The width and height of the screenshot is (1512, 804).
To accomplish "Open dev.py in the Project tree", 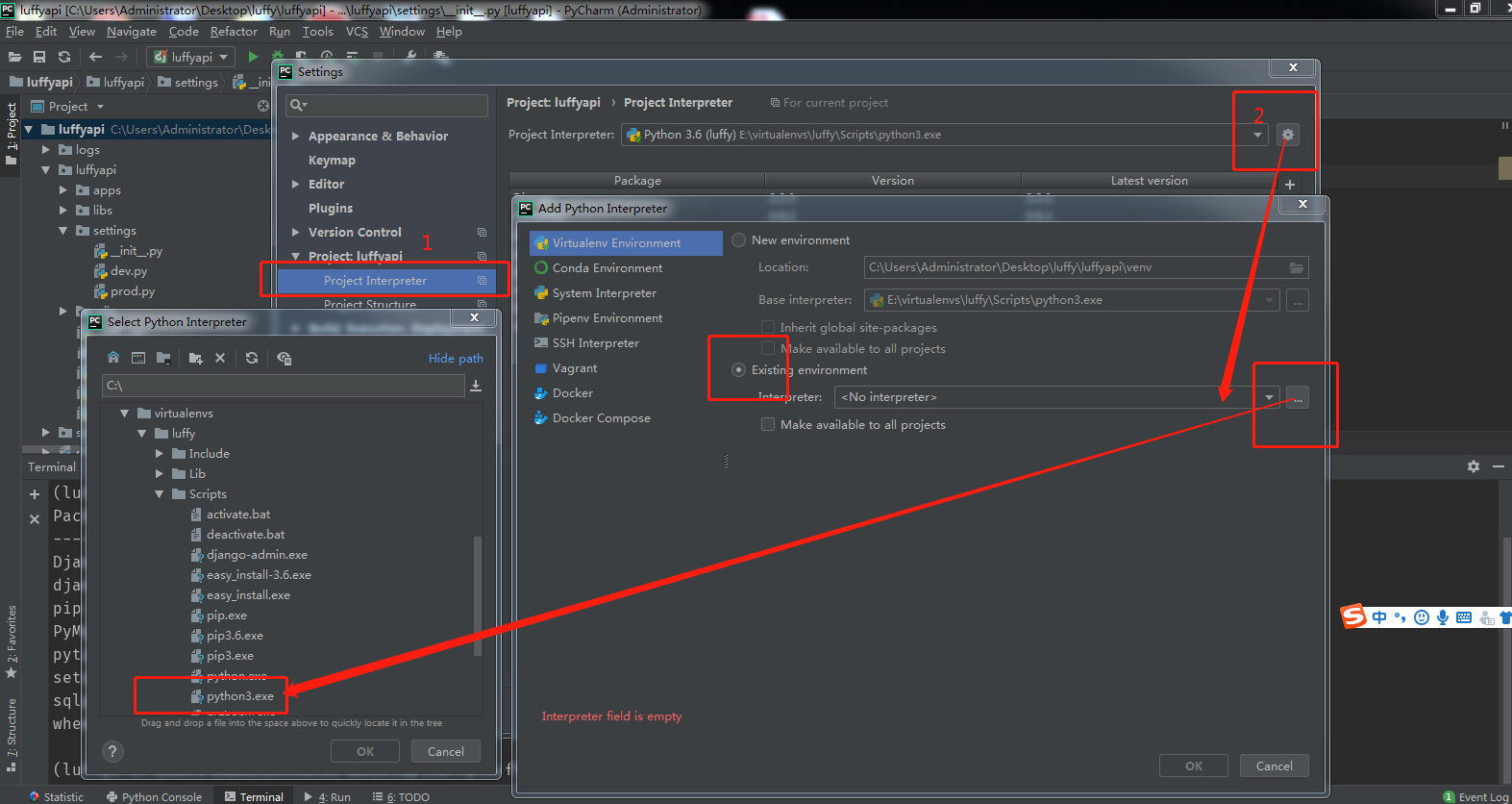I will (x=128, y=271).
